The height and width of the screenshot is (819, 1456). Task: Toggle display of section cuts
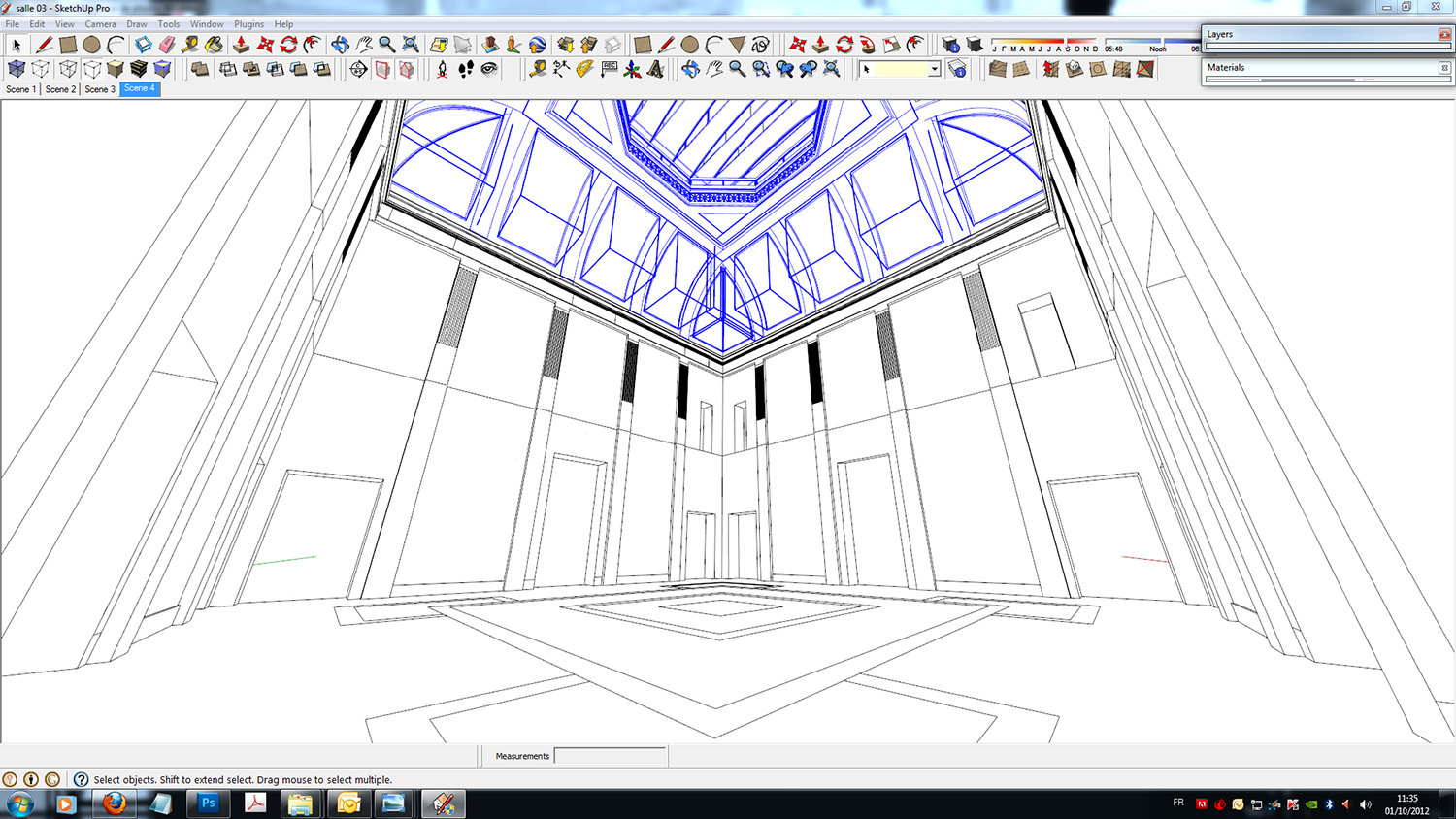pos(407,69)
